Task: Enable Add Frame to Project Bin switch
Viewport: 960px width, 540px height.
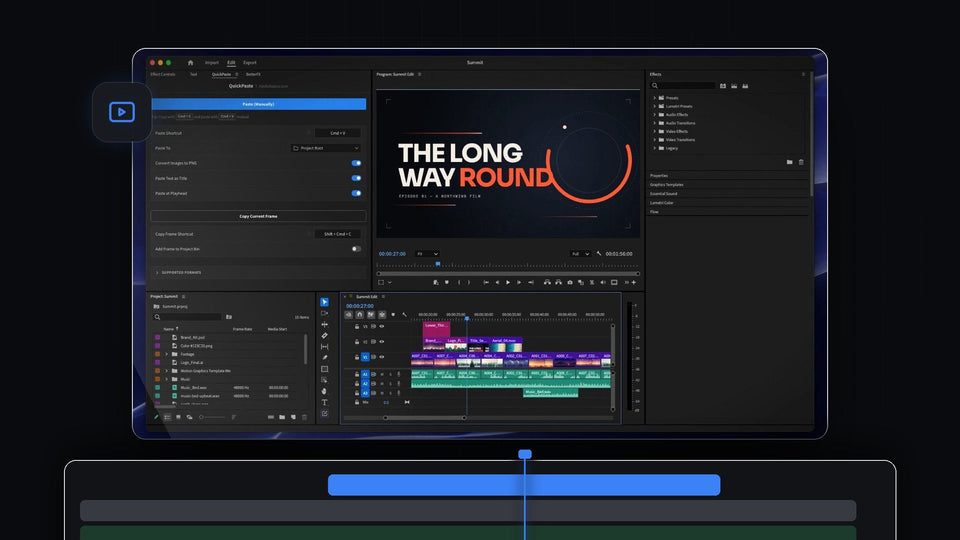Action: click(356, 249)
